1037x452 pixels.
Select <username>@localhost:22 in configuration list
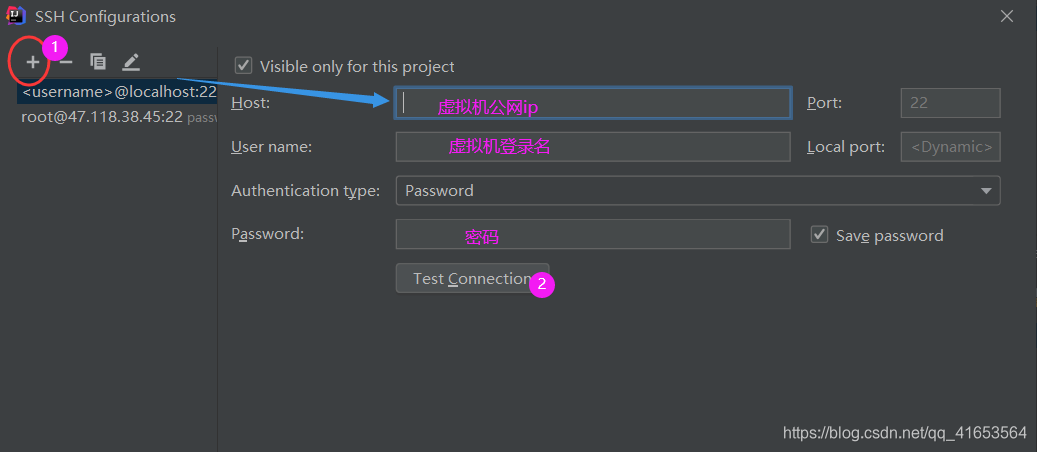point(117,93)
